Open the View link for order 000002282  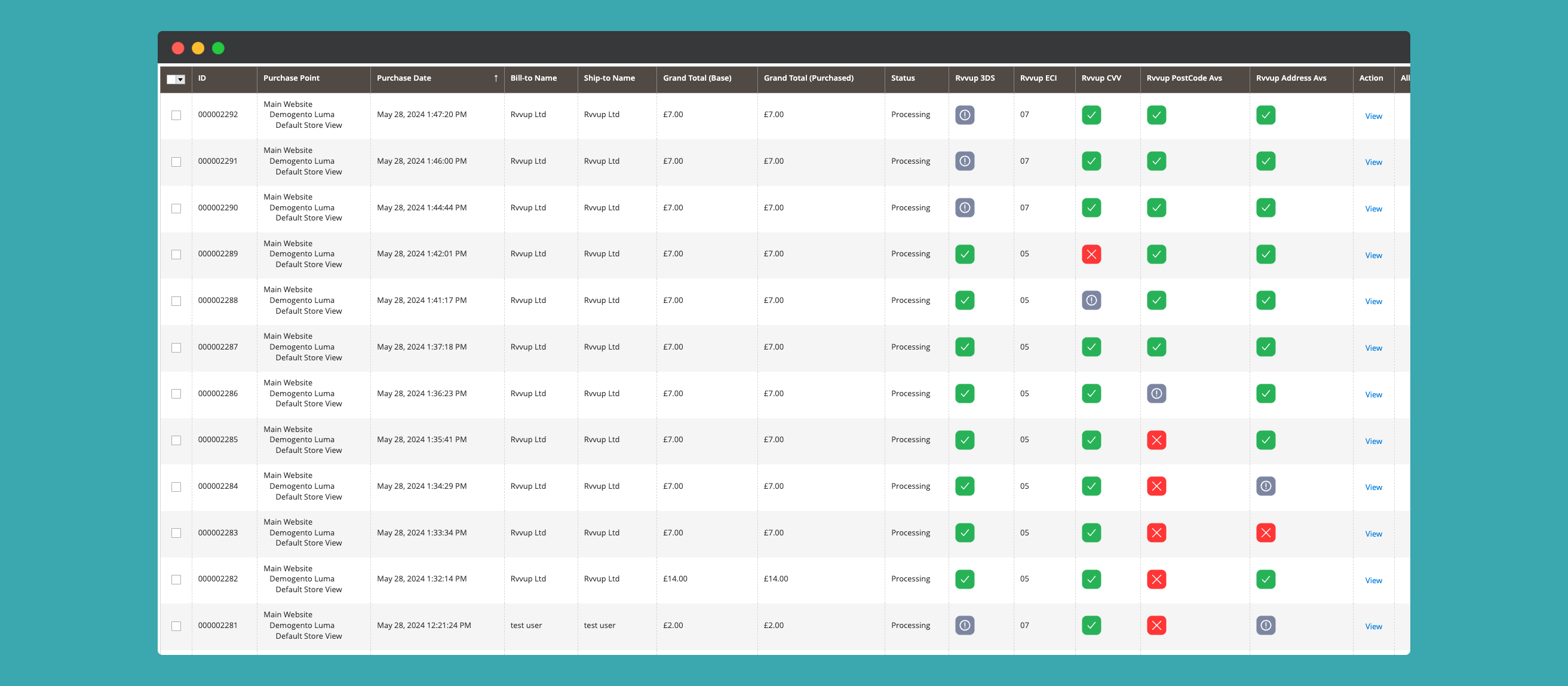tap(1373, 581)
